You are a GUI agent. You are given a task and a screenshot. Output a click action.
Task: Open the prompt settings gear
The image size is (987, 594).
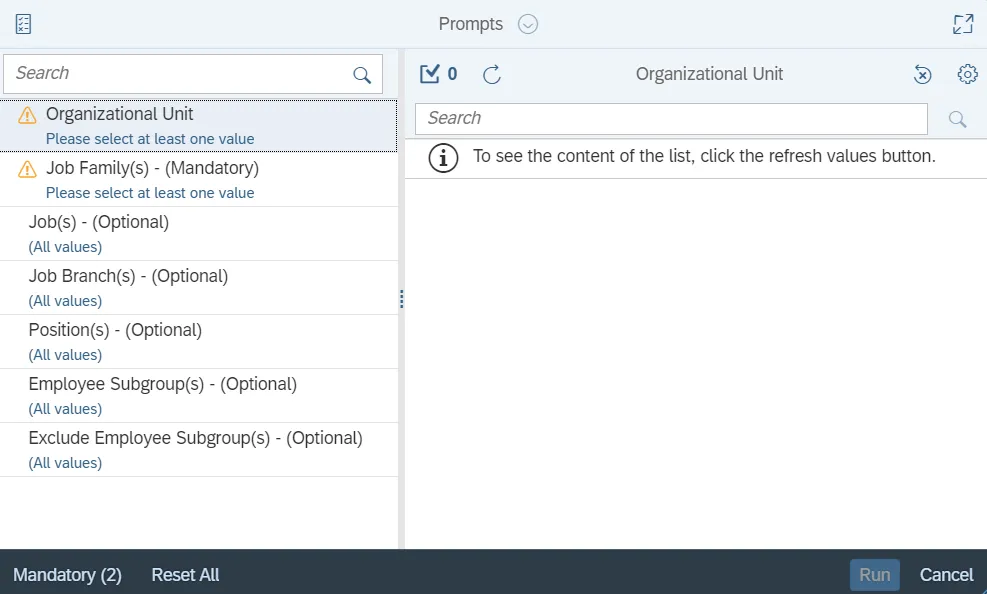967,74
